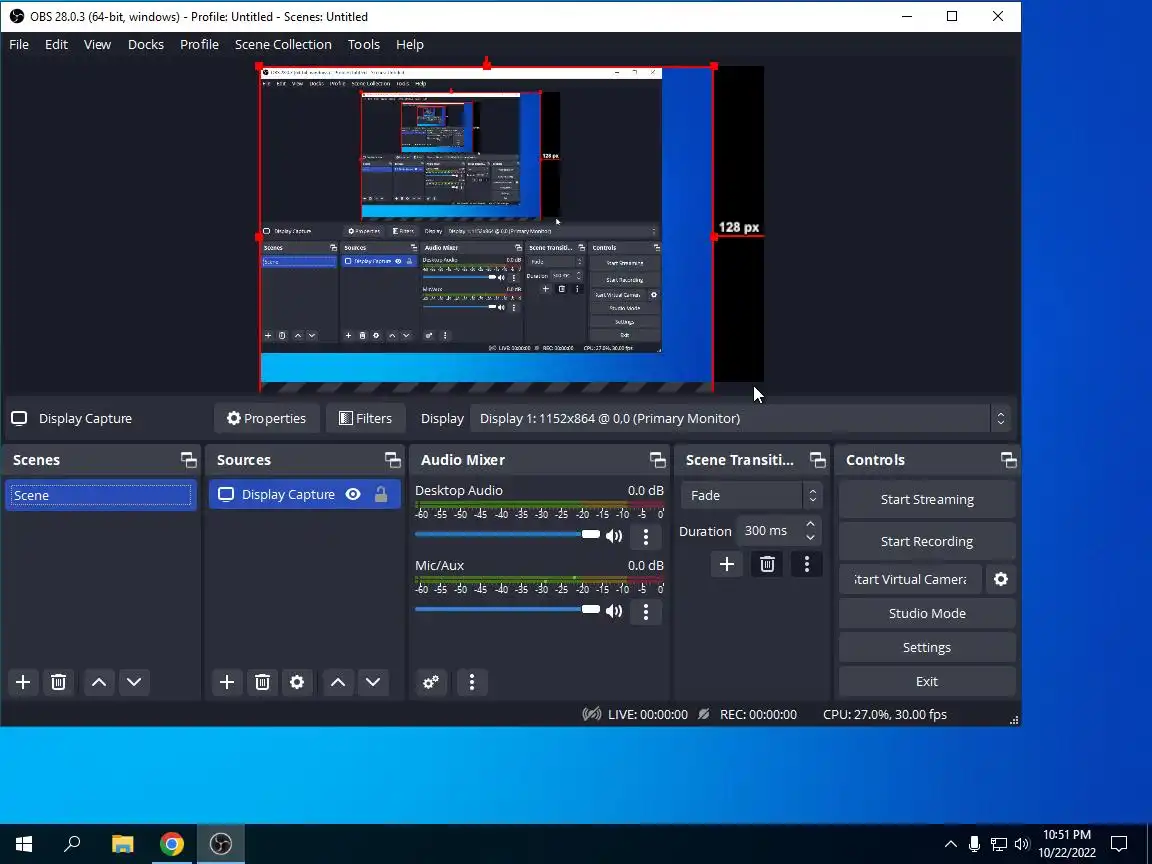Open the Edit menu
Image resolution: width=1152 pixels, height=864 pixels.
[56, 44]
